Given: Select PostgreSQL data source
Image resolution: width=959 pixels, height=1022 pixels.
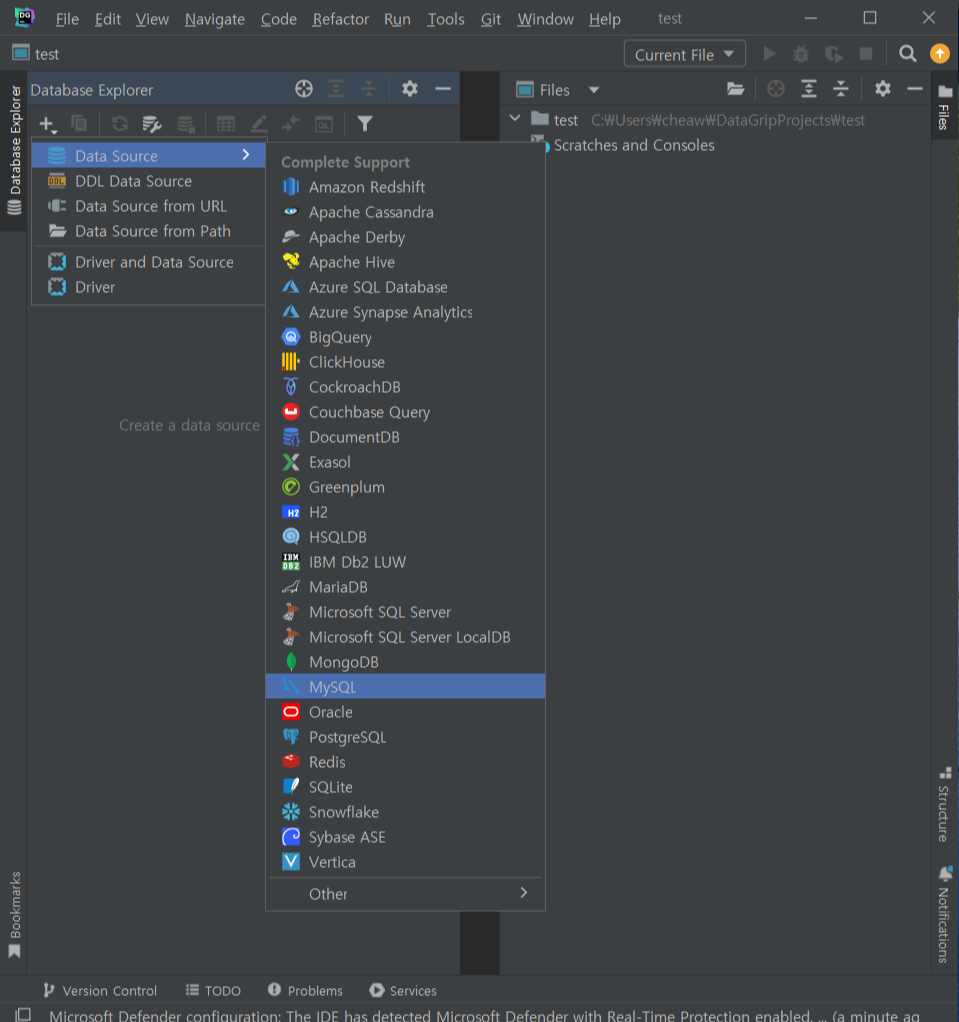Looking at the screenshot, I should 406,737.
